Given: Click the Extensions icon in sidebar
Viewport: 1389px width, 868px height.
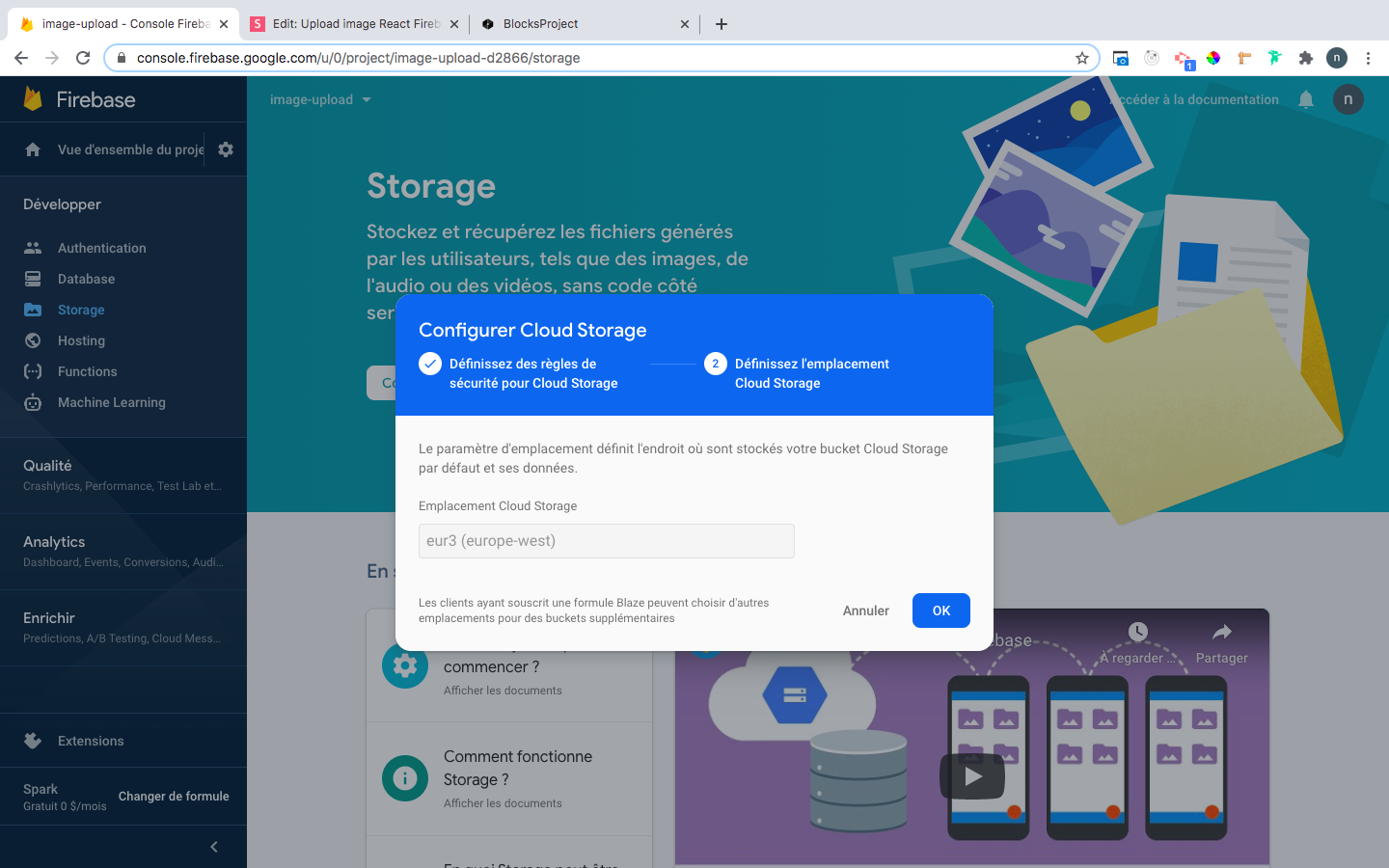Looking at the screenshot, I should 33,741.
